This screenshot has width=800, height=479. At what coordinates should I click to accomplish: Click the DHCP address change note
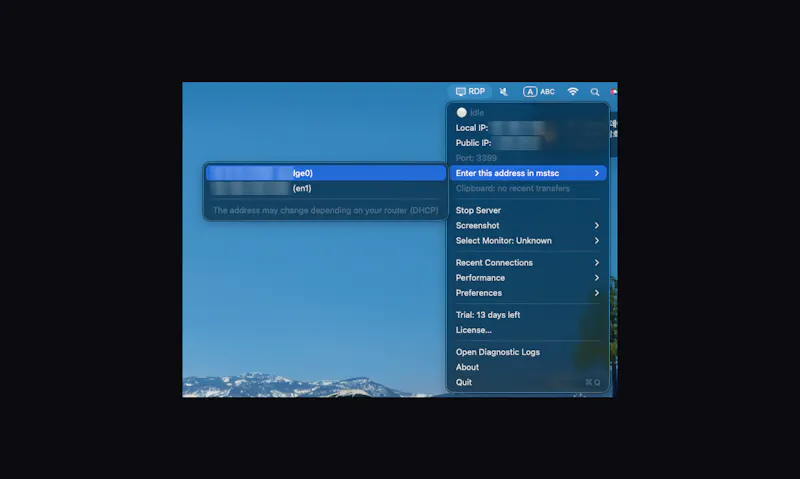point(326,210)
